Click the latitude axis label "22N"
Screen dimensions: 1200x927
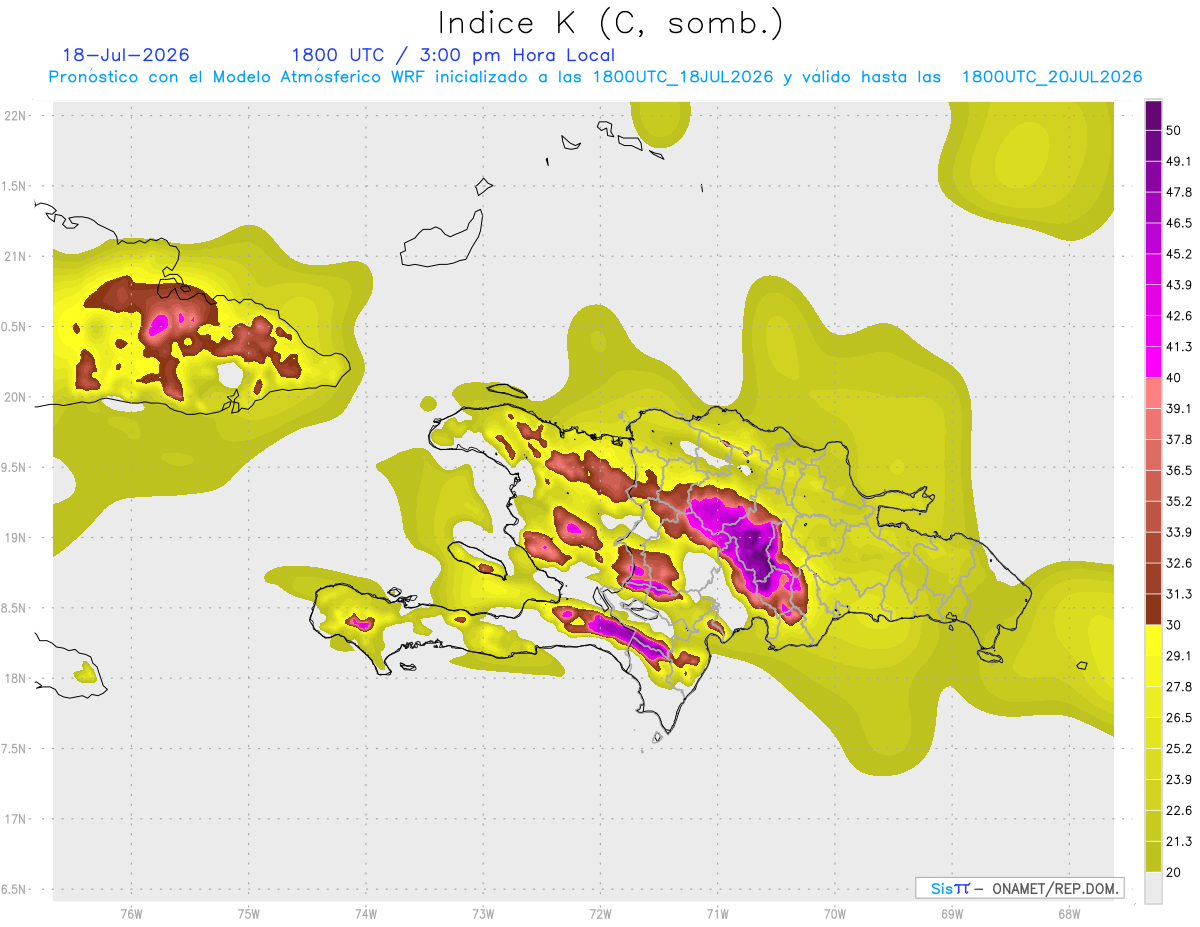(17, 115)
